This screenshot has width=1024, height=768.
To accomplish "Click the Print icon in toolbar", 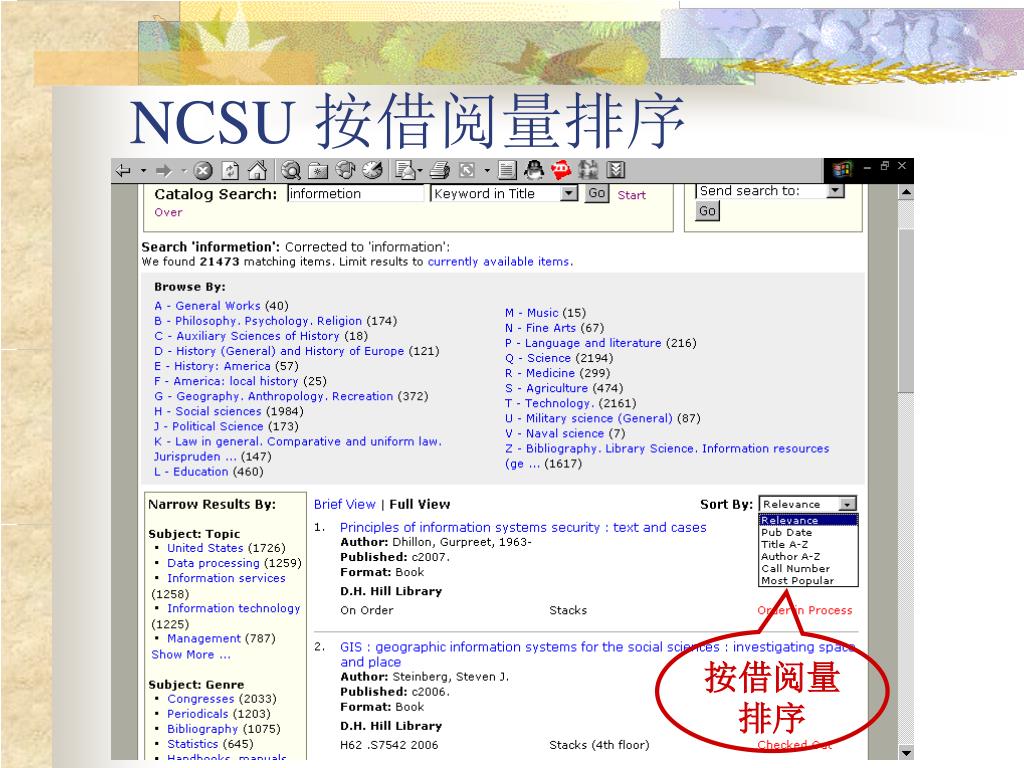I will pos(440,170).
